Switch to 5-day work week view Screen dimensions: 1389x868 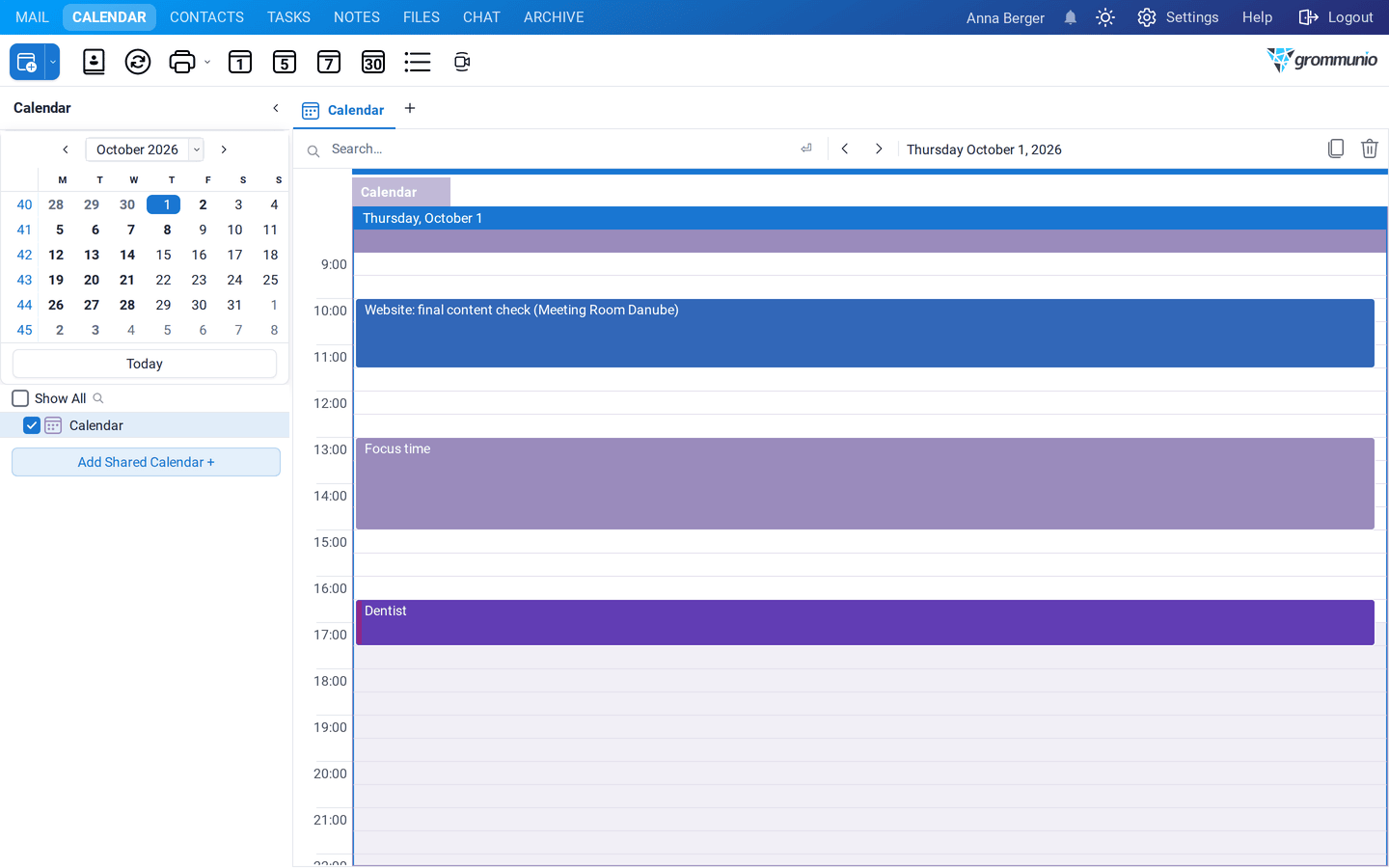tap(285, 62)
